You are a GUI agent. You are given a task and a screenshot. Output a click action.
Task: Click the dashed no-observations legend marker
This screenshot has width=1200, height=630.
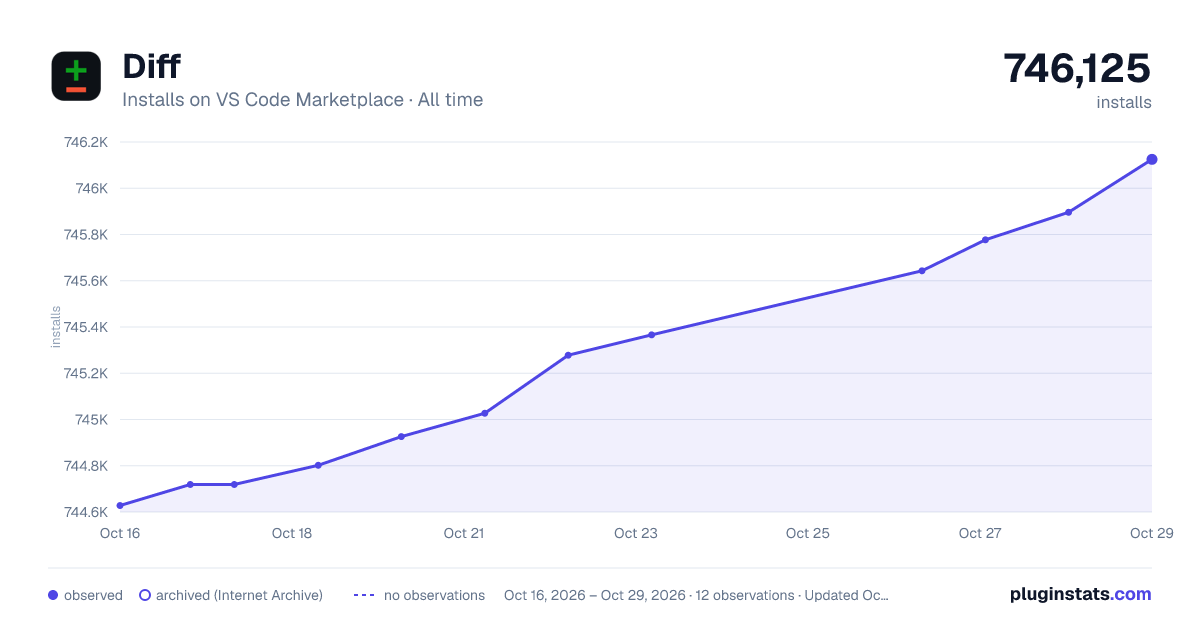pyautogui.click(x=364, y=595)
